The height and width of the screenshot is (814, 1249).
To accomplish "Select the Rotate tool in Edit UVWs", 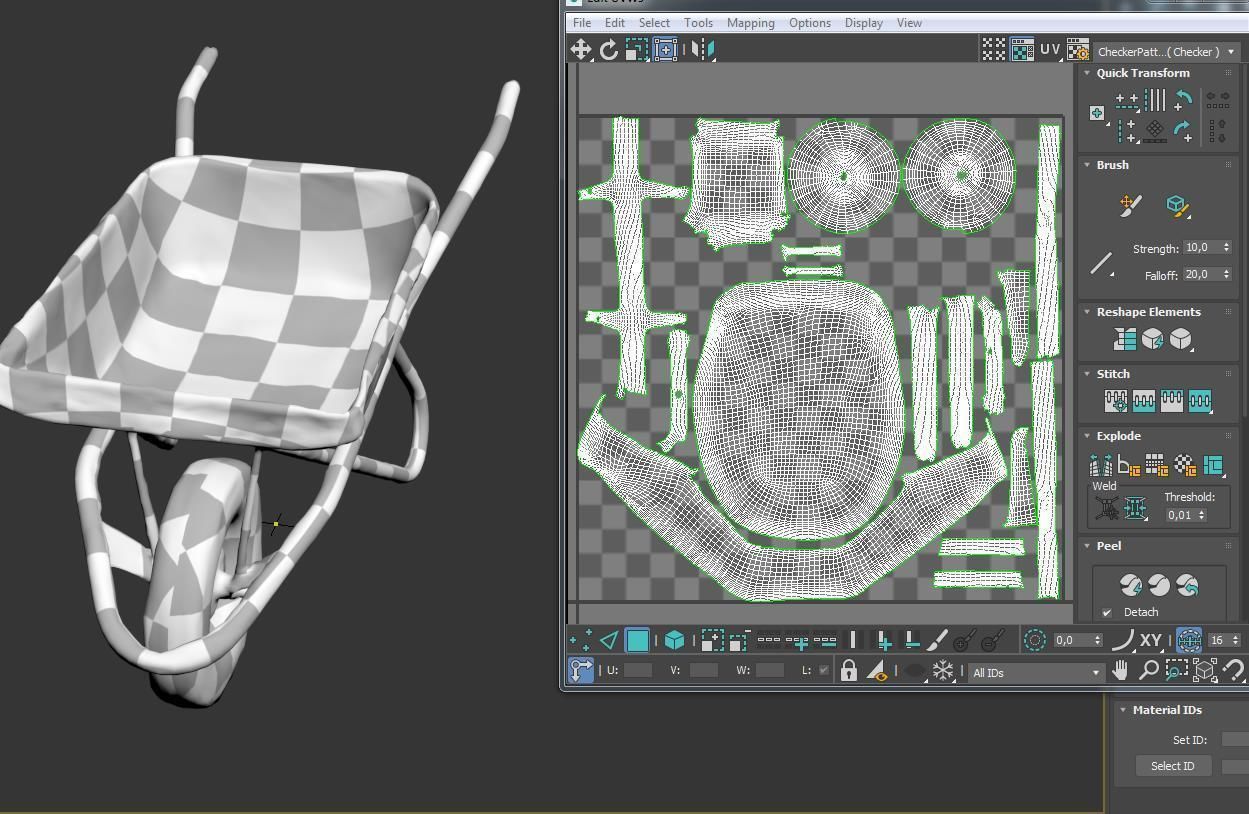I will pyautogui.click(x=608, y=49).
